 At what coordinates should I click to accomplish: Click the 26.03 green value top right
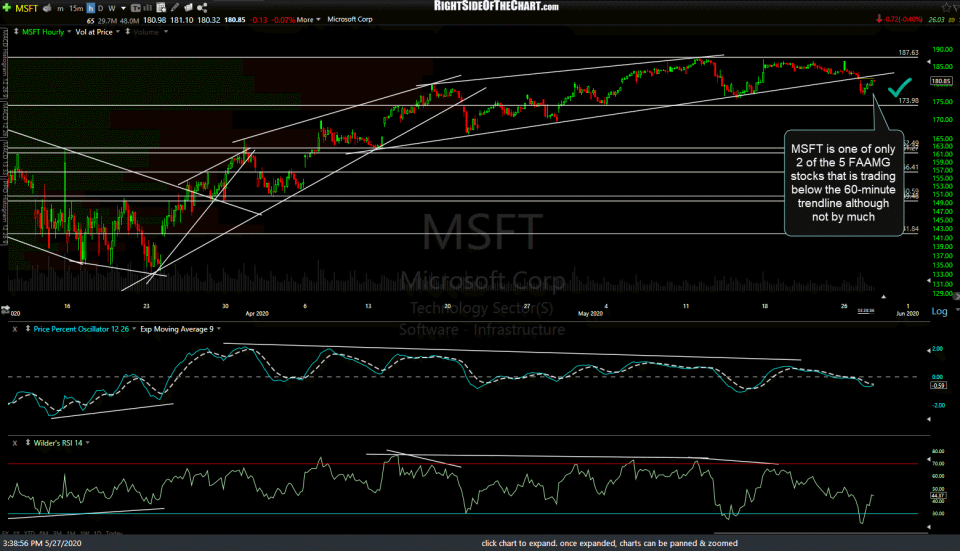(936, 20)
